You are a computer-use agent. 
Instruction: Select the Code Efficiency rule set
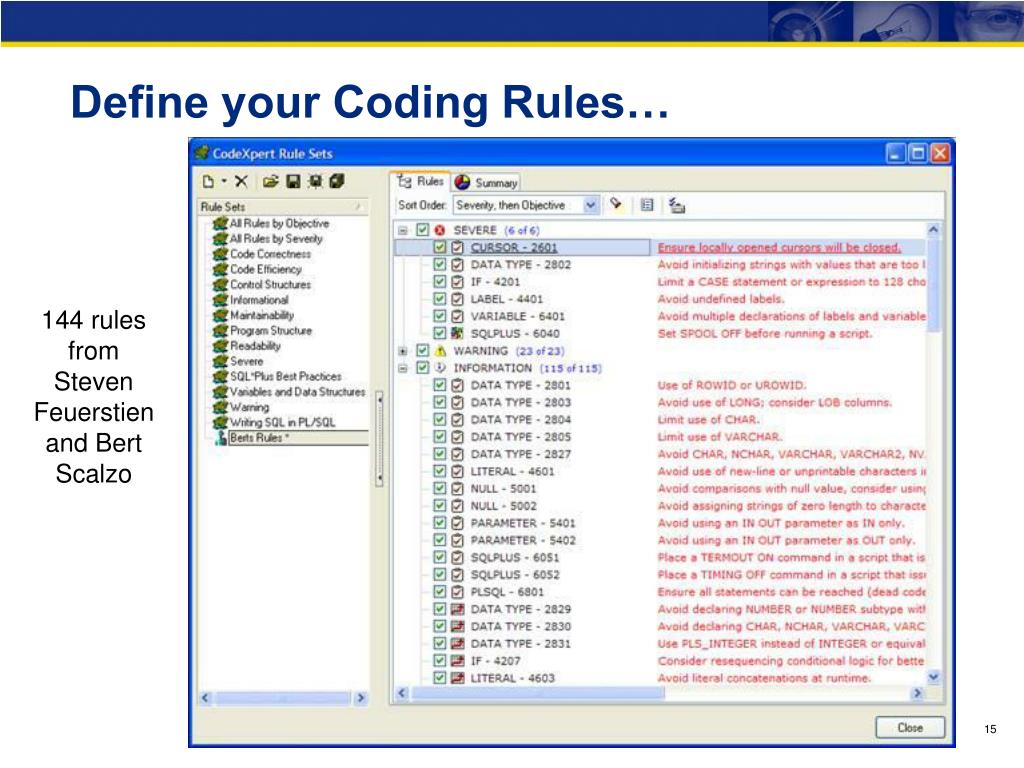click(x=266, y=269)
